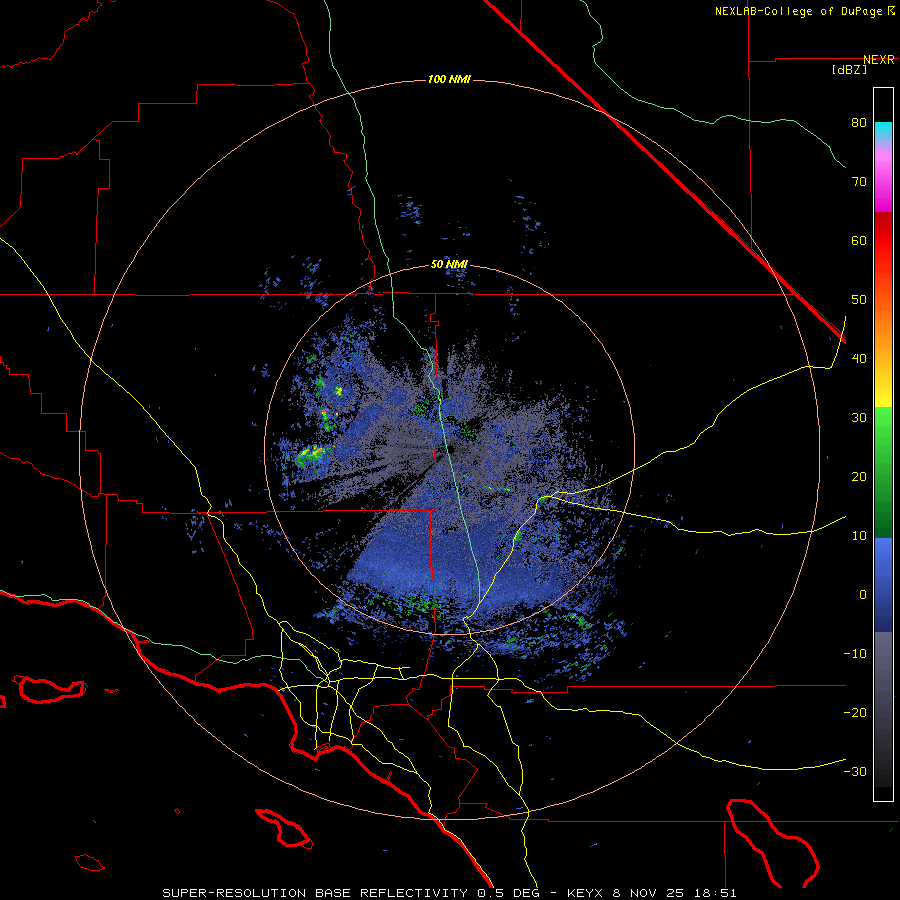Viewport: 900px width, 900px height.
Task: Click the NEXLAB-College of DuPage watermark text
Action: point(804,11)
